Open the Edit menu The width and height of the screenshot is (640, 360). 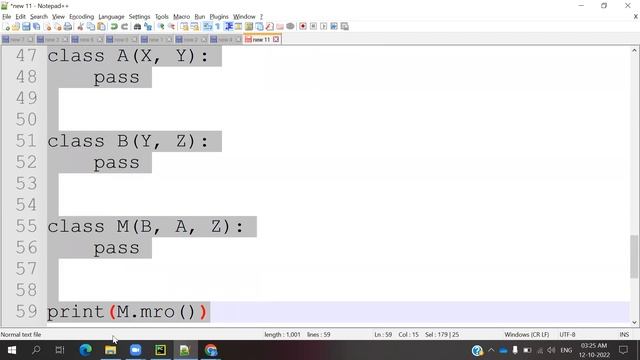20,17
